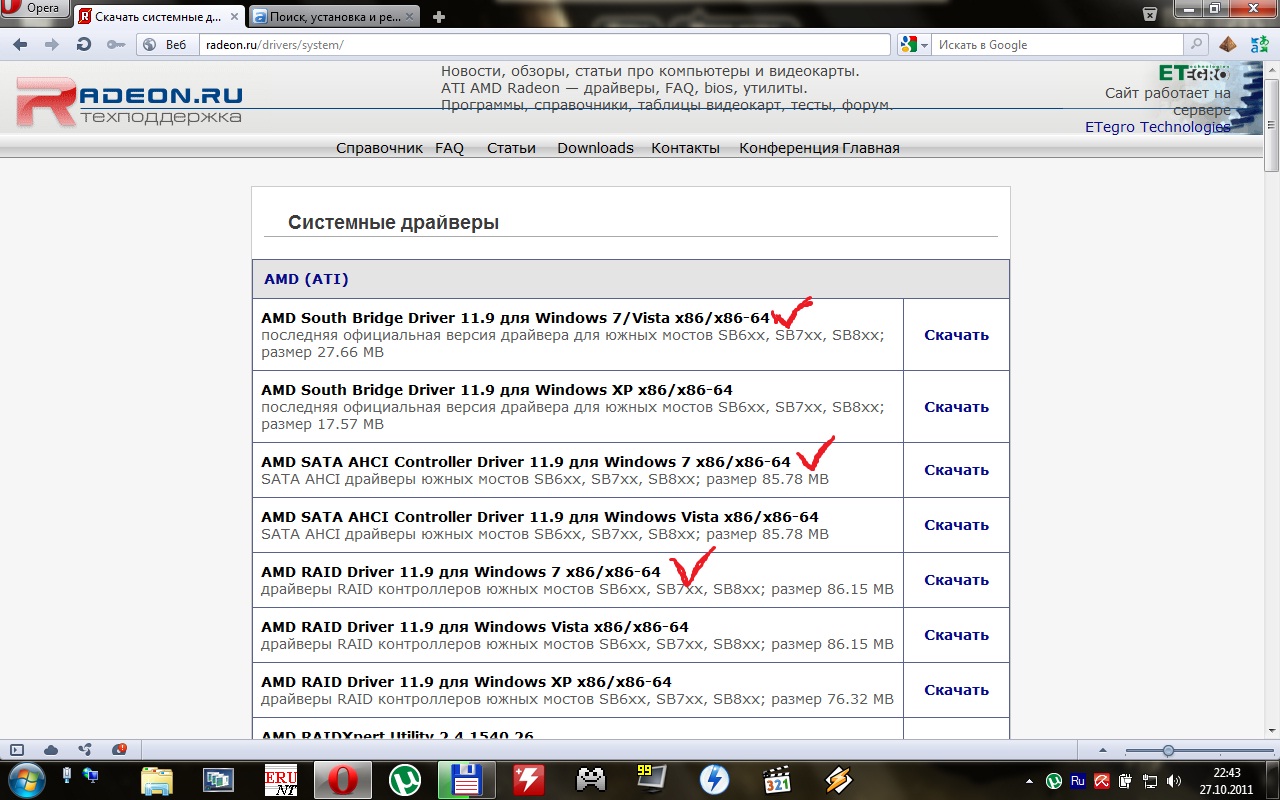Open the 'Конференция' site menu item

[x=789, y=148]
